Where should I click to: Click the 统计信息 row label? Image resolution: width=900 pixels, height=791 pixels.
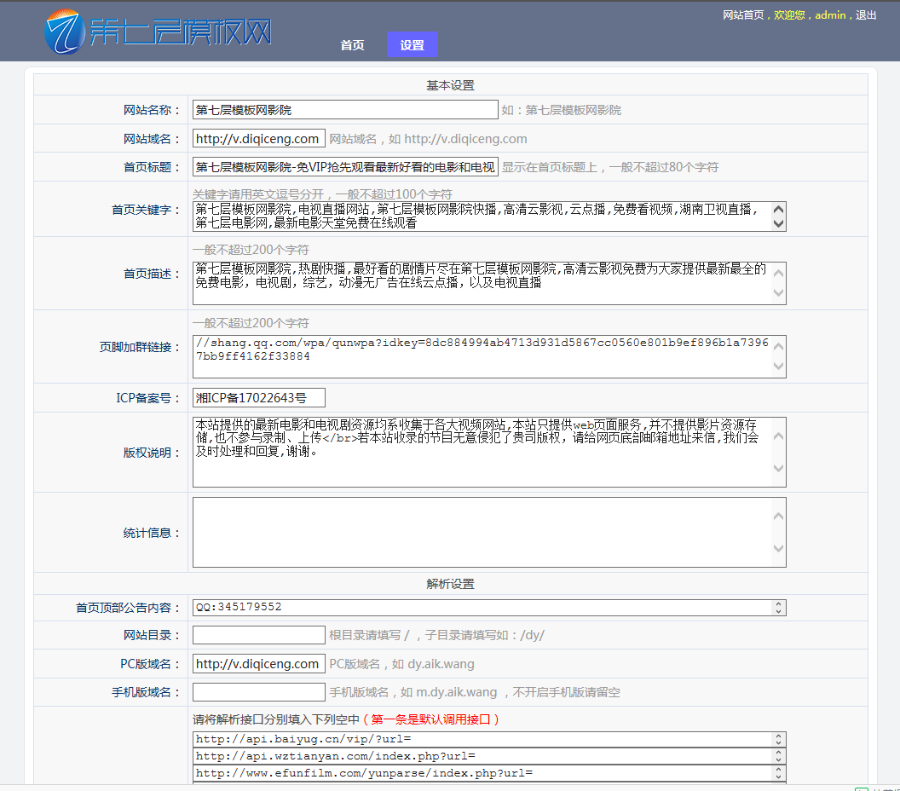tap(152, 533)
